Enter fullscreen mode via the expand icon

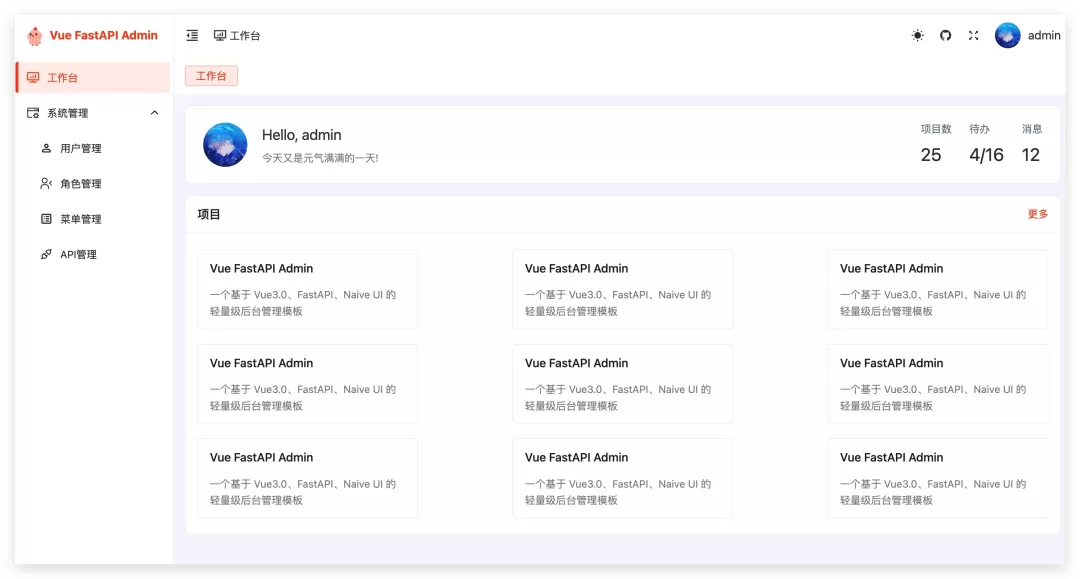tap(973, 35)
